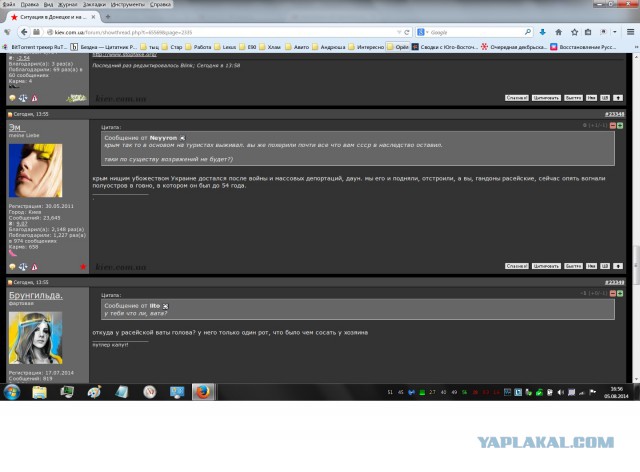
Task: Go back with the browser Back arrow
Action: click(x=24, y=32)
